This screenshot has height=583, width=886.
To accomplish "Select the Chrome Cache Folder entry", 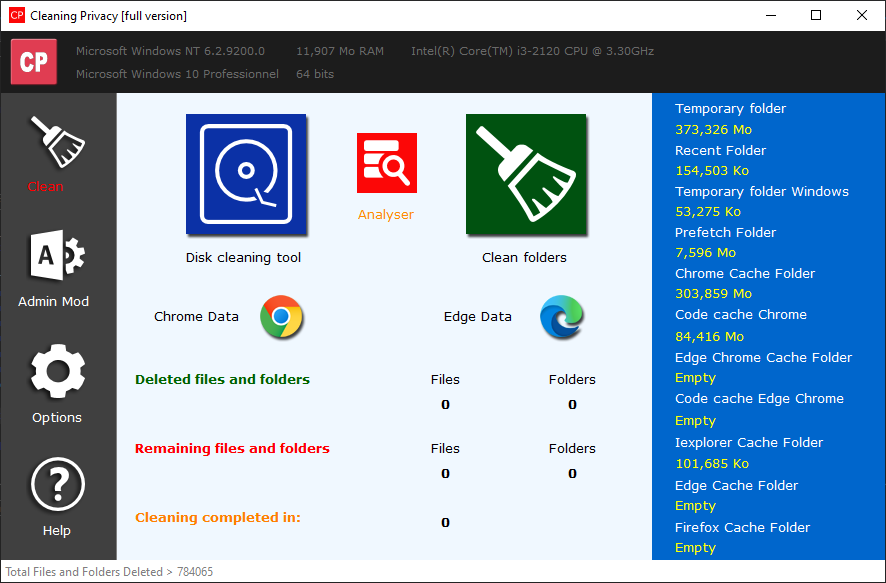I will (x=745, y=274).
